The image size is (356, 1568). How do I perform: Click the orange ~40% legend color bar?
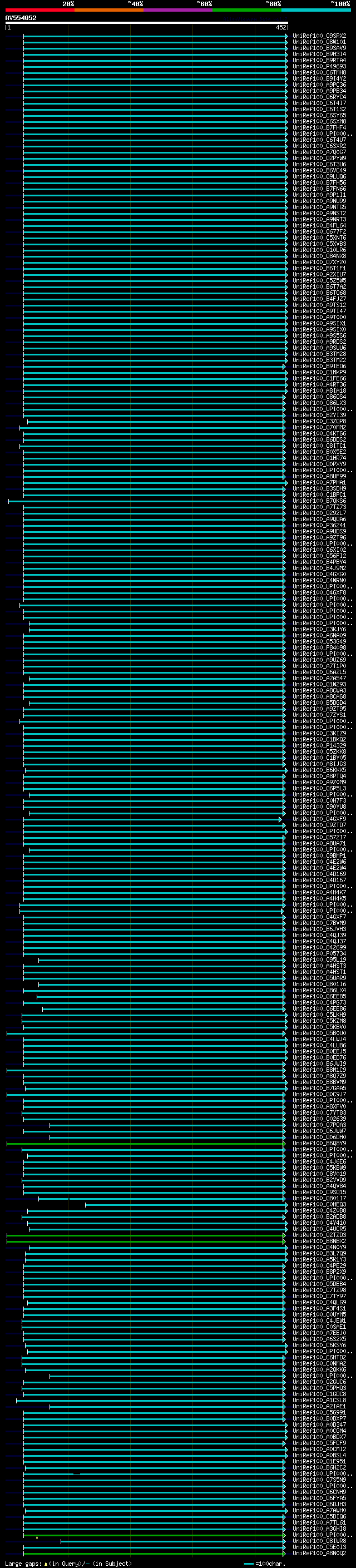click(109, 10)
